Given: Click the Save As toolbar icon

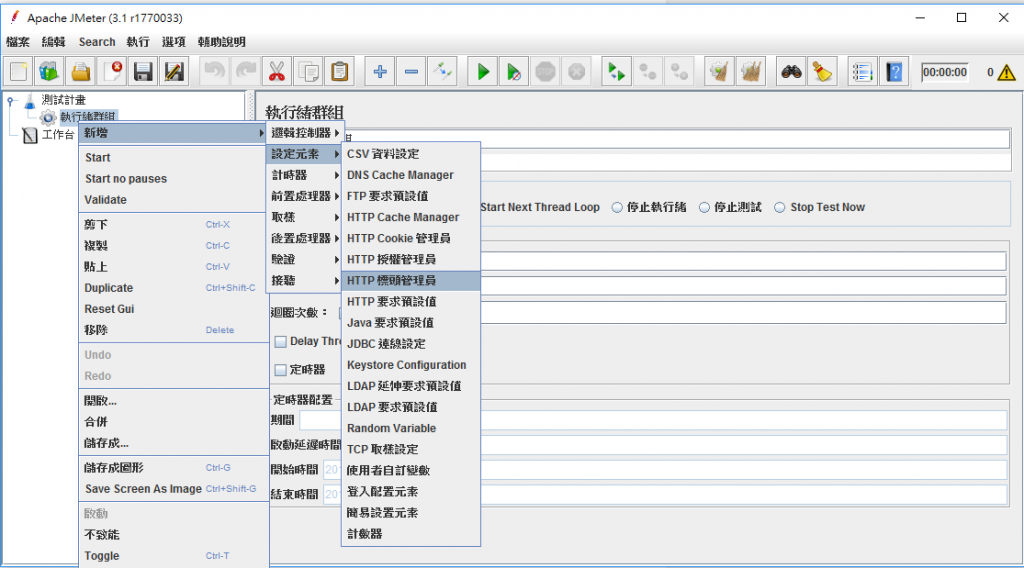Looking at the screenshot, I should [174, 72].
